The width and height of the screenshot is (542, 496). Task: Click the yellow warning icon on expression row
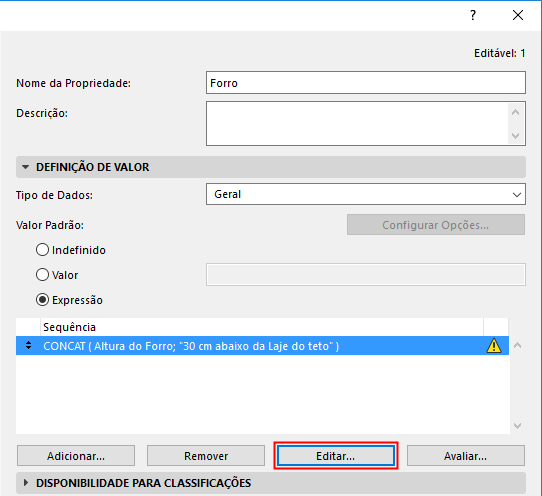coord(494,346)
